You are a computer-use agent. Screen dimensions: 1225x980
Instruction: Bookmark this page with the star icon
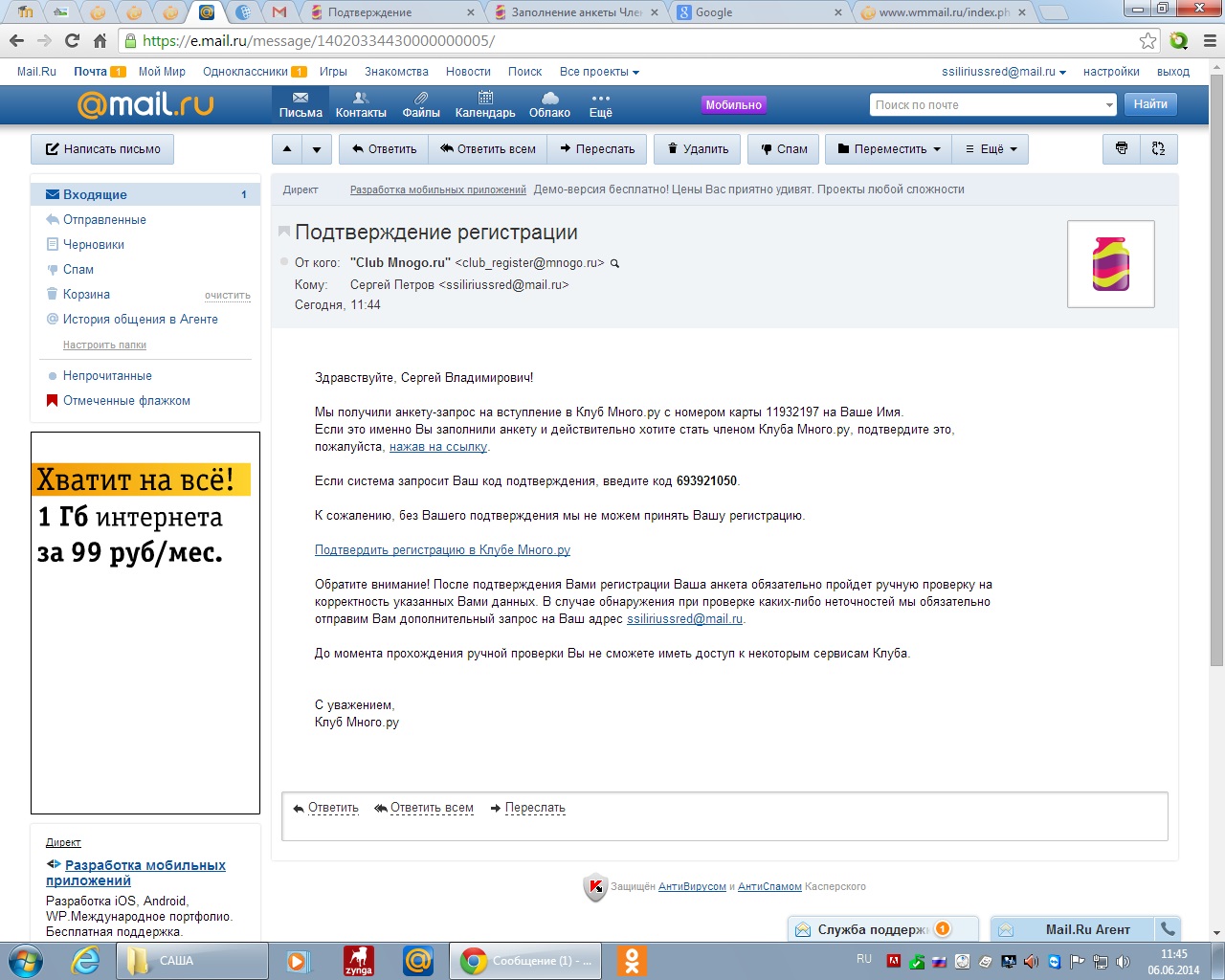(x=1147, y=40)
